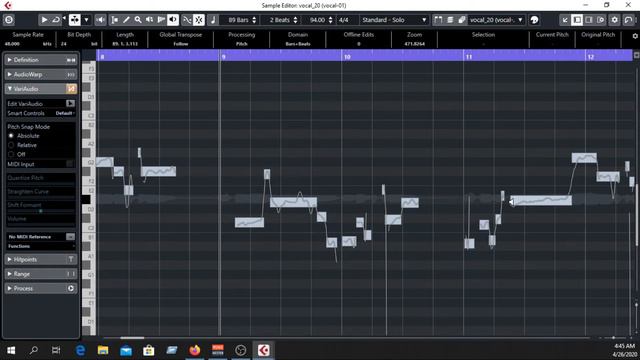Expand the Hitpoints section

click(x=9, y=260)
